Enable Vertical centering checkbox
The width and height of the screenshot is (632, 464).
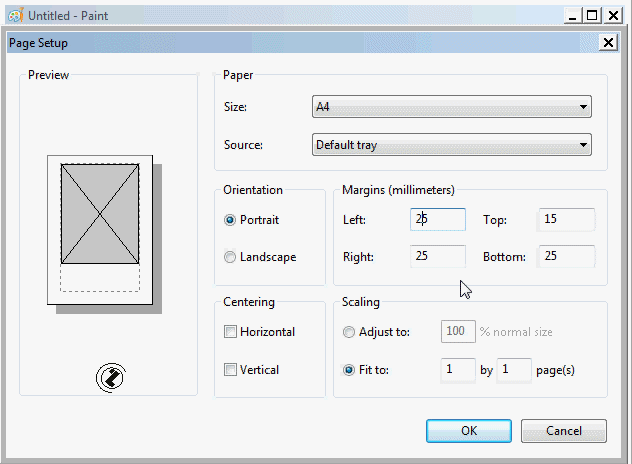point(231,370)
